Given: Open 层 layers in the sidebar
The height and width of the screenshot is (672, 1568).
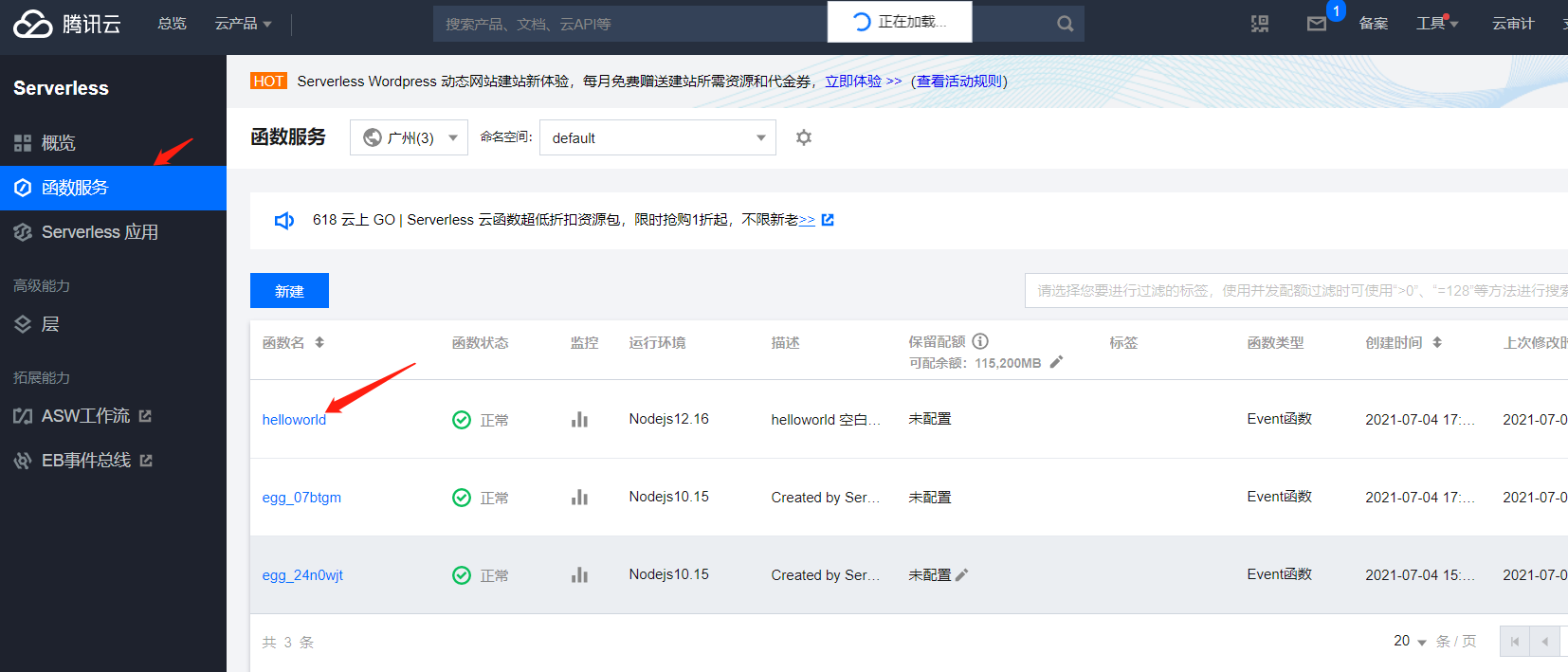Looking at the screenshot, I should point(113,324).
